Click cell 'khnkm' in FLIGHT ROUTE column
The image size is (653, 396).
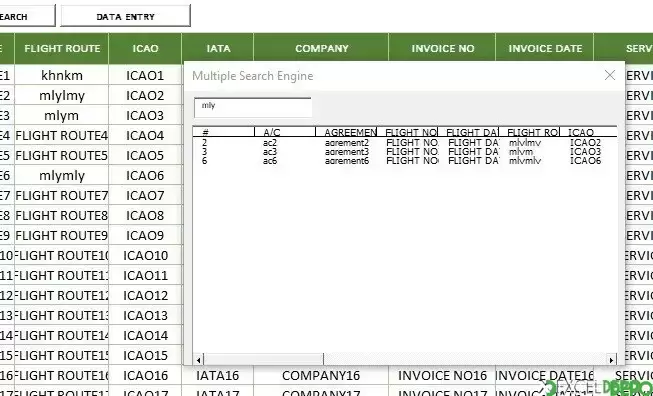point(62,75)
